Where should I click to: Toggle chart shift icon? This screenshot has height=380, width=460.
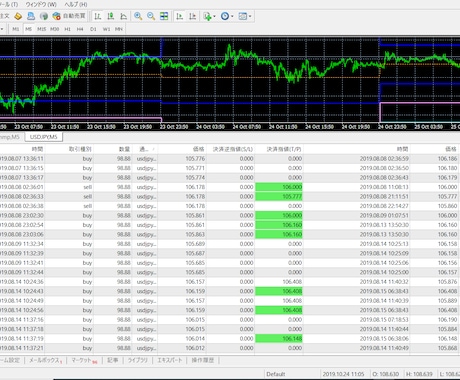(x=192, y=16)
